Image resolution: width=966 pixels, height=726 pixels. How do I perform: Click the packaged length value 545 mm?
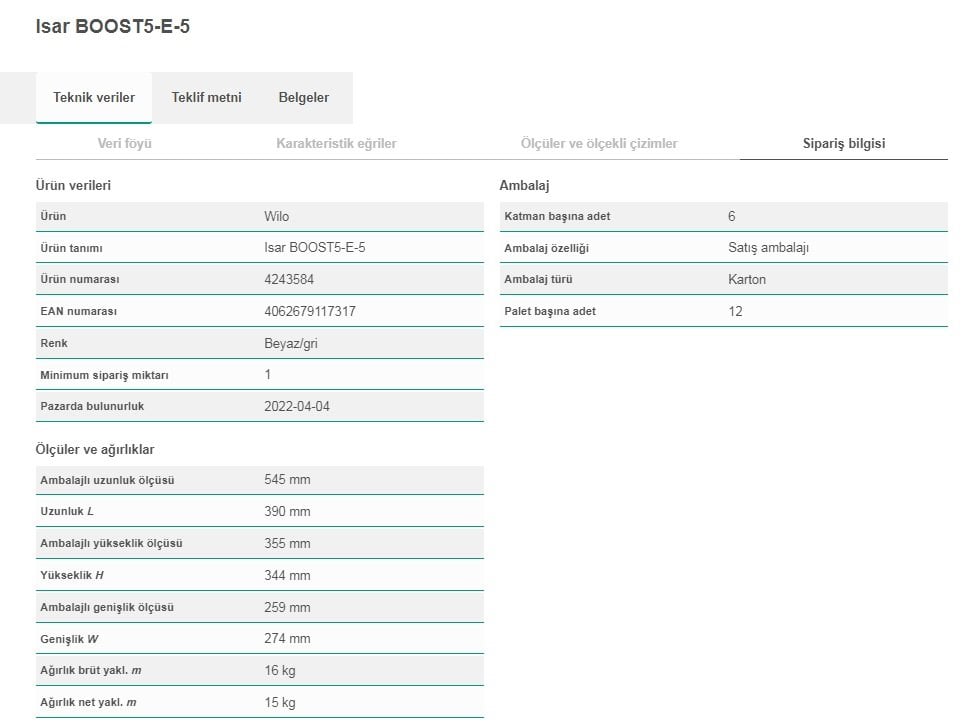(x=287, y=479)
